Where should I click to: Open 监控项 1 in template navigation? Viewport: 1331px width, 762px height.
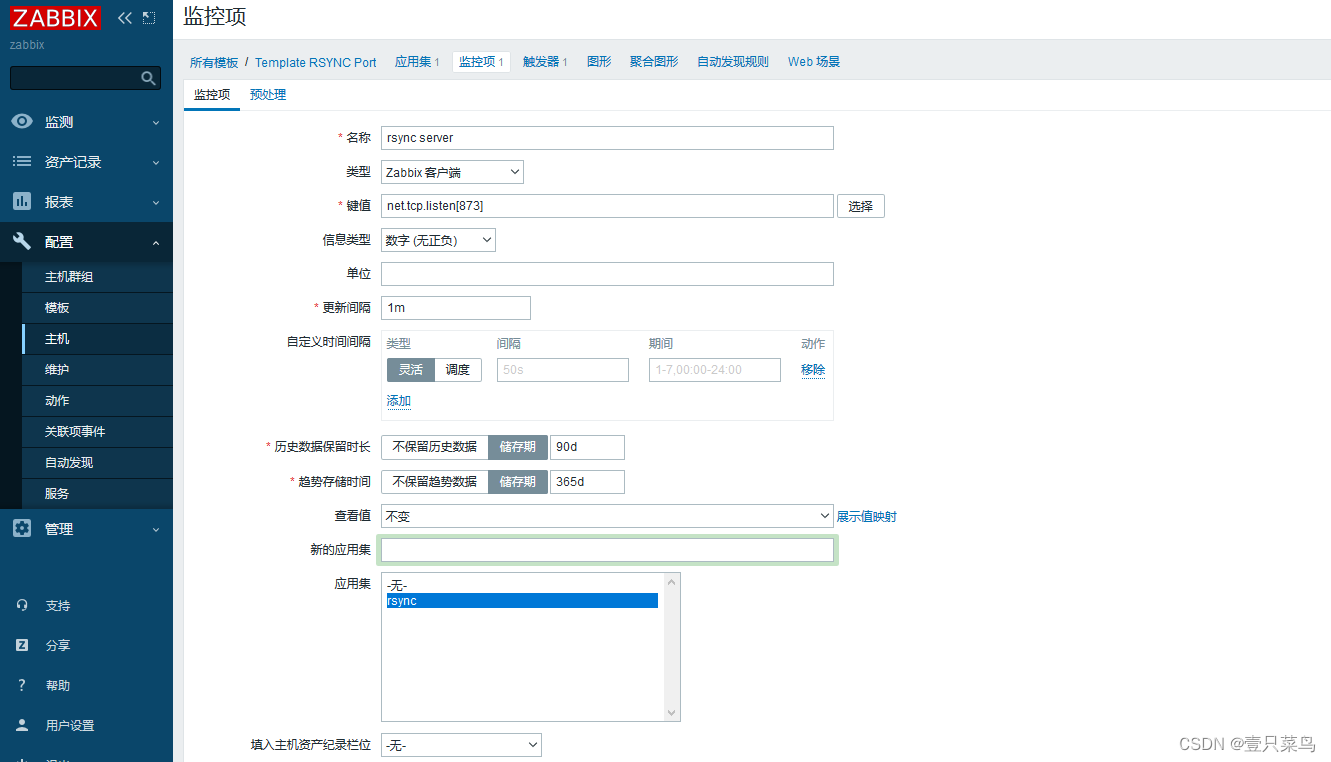(x=481, y=62)
